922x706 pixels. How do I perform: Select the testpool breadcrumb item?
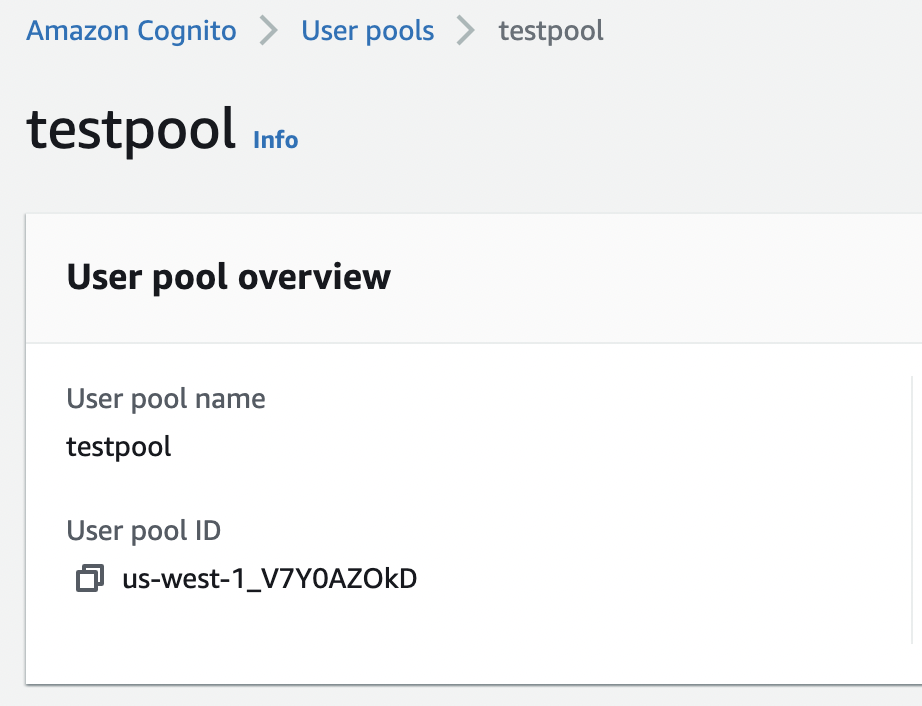pos(551,31)
